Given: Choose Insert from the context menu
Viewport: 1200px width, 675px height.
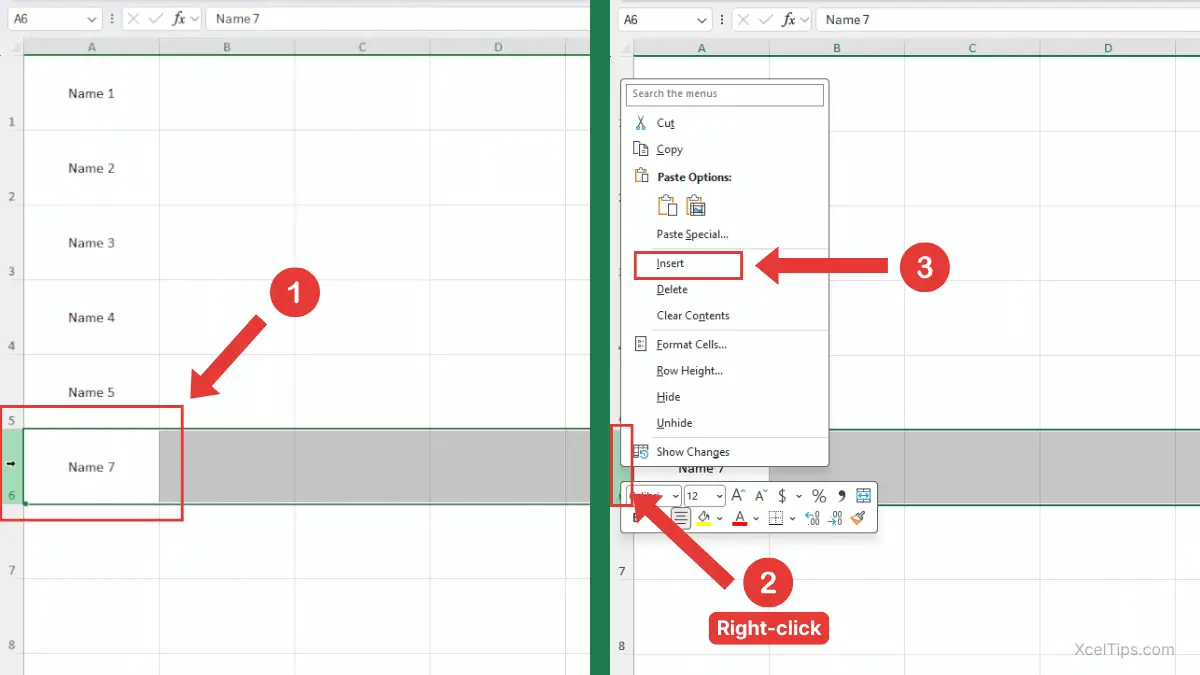Looking at the screenshot, I should click(x=670, y=264).
